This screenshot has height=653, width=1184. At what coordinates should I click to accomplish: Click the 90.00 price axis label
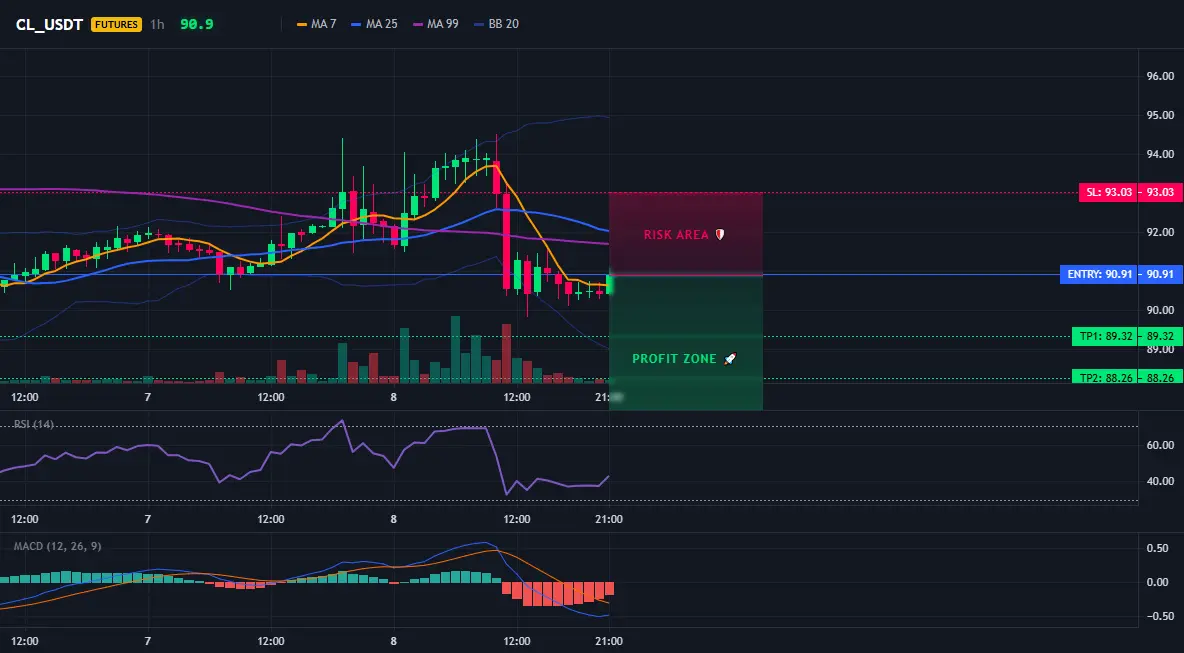point(1161,310)
